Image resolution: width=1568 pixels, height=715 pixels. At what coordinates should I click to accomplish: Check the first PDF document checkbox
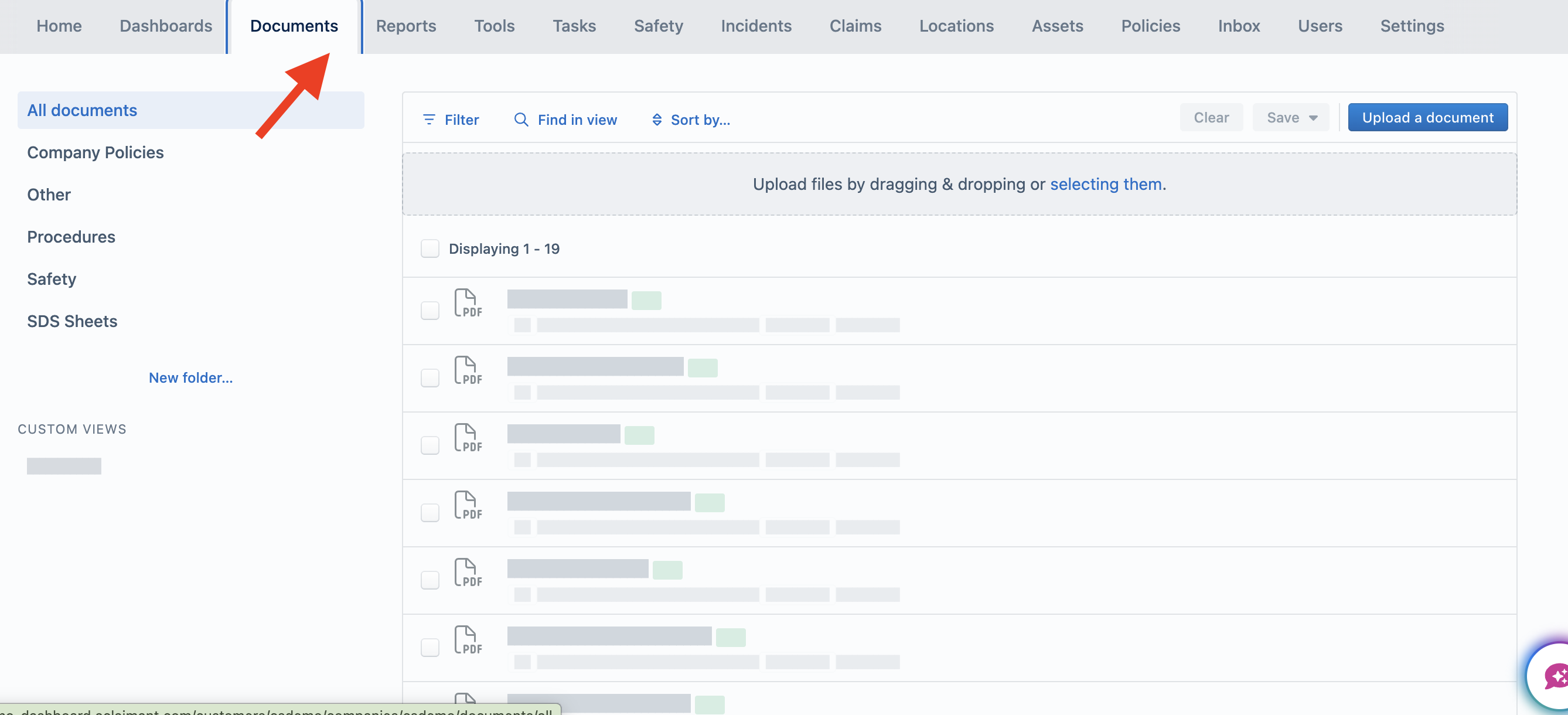pos(430,311)
